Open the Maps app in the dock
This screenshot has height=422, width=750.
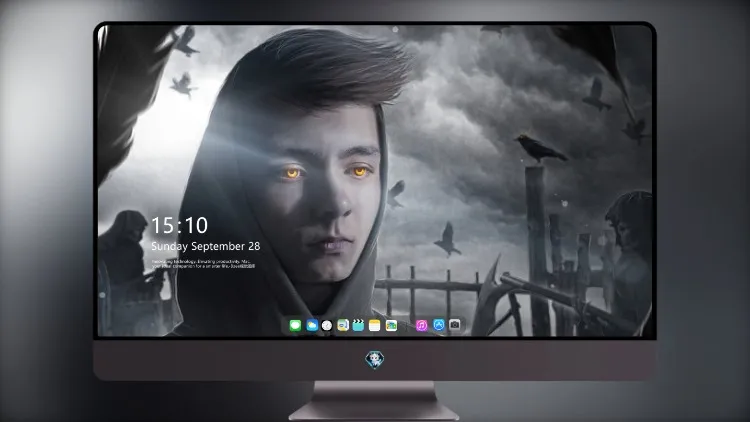pos(343,326)
